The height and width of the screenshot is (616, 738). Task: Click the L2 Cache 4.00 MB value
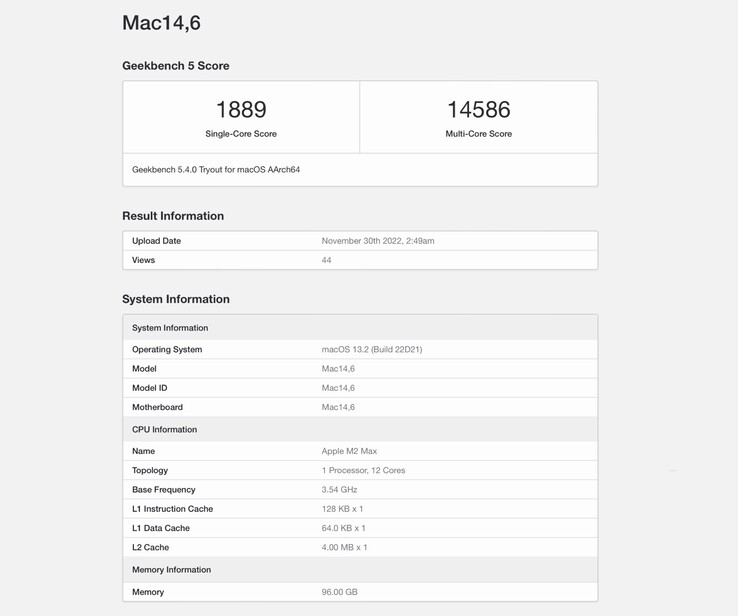click(344, 547)
